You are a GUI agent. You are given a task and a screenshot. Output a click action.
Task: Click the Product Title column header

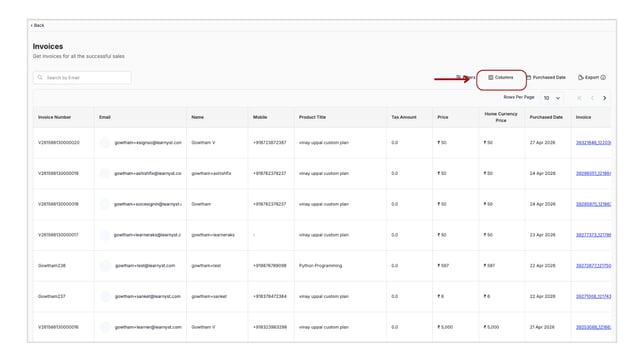coord(312,117)
